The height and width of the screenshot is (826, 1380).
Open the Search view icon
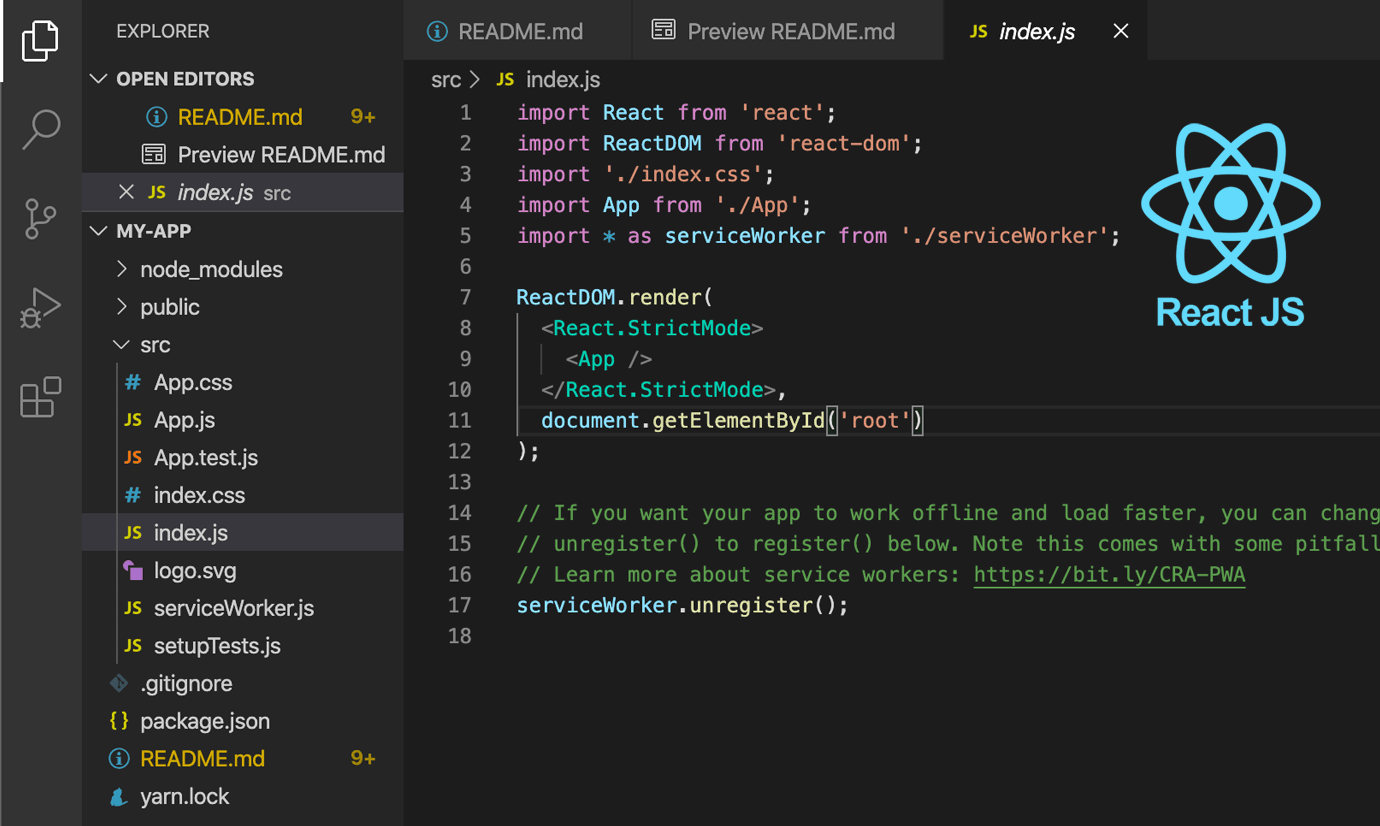click(40, 129)
